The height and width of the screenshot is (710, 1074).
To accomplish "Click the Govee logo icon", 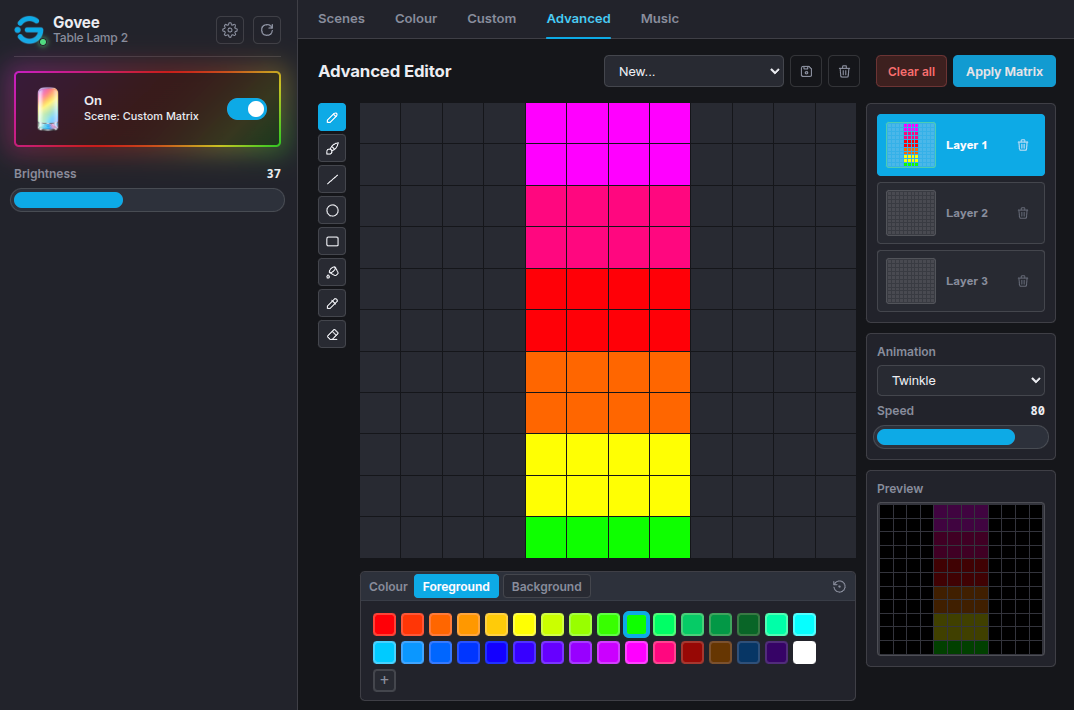I will (29, 30).
